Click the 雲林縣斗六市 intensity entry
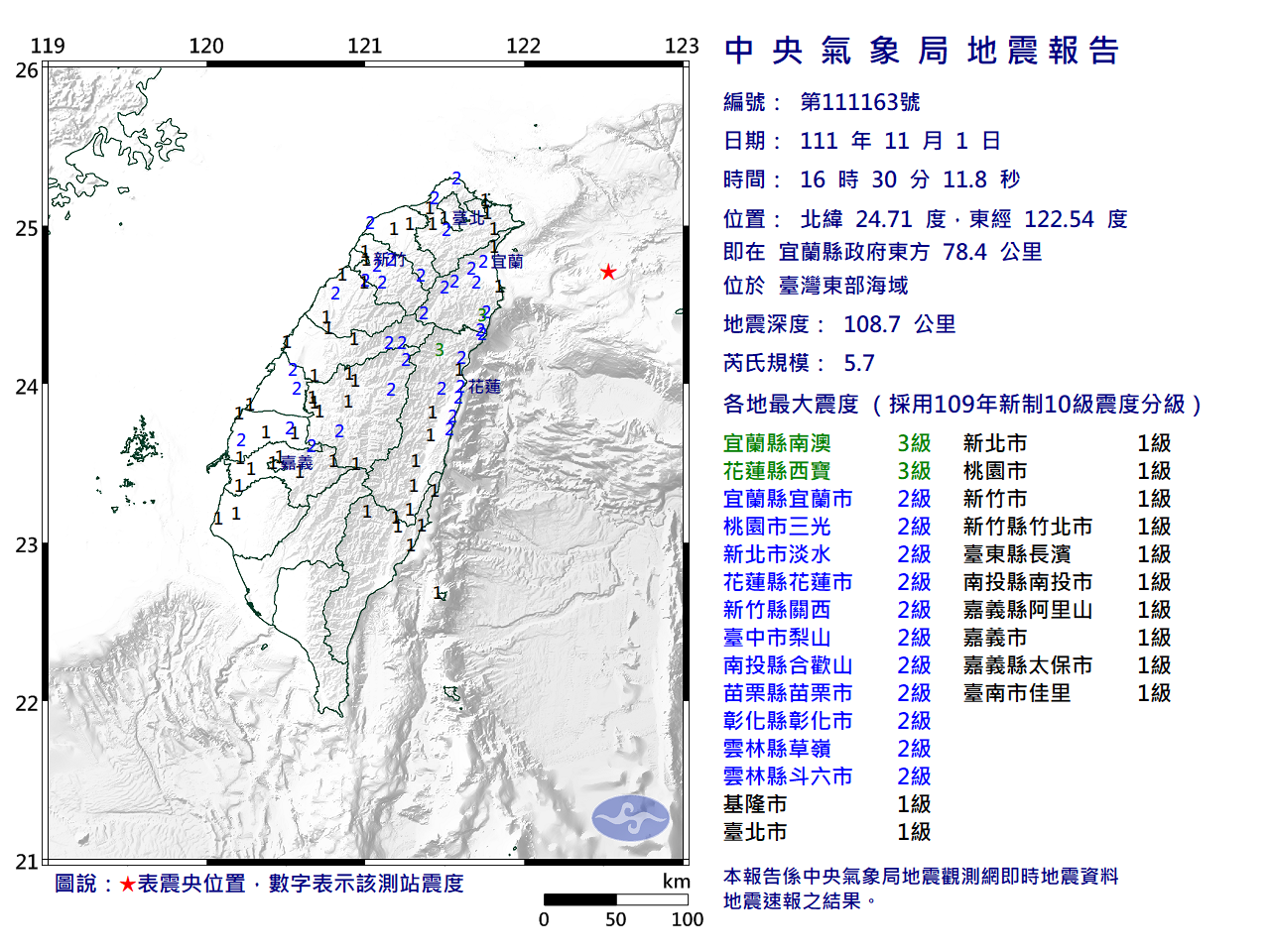1270x952 pixels. (826, 776)
